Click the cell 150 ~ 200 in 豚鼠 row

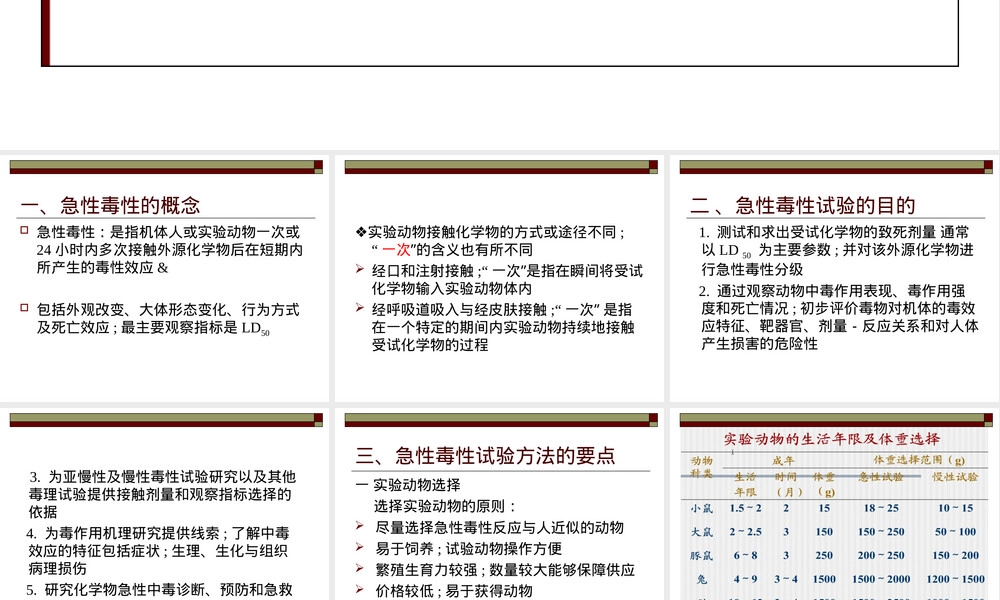click(955, 555)
